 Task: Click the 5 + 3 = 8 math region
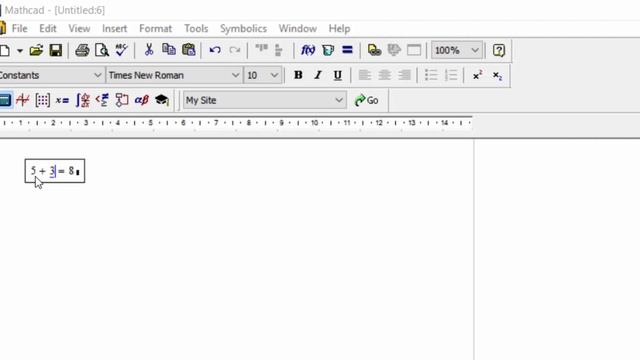click(x=55, y=171)
